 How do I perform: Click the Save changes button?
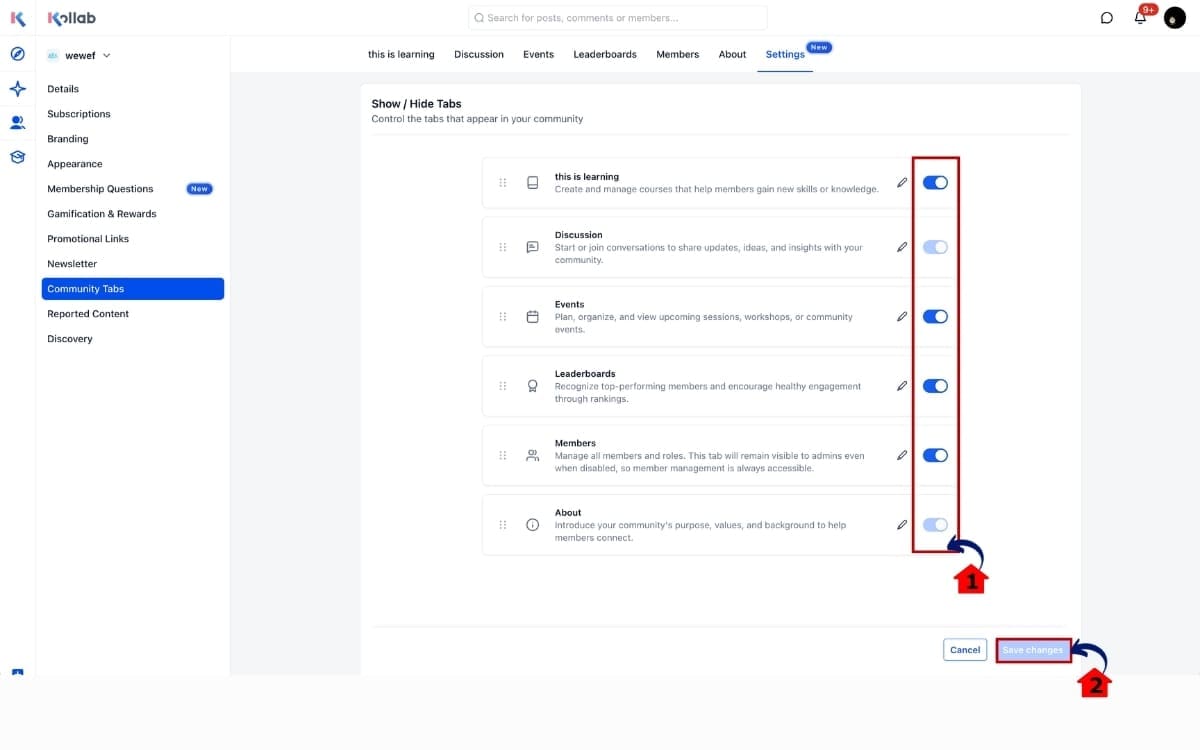[1033, 650]
